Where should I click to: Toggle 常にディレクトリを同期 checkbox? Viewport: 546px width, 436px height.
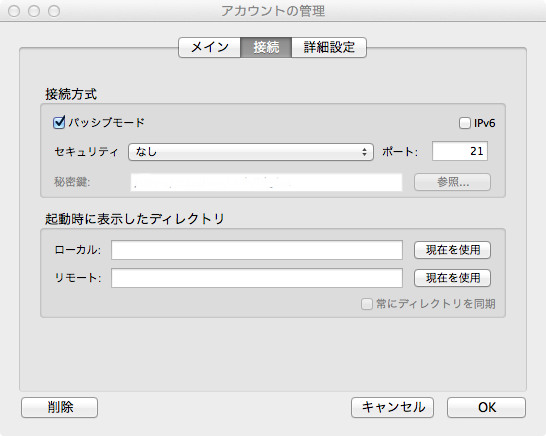pos(367,304)
